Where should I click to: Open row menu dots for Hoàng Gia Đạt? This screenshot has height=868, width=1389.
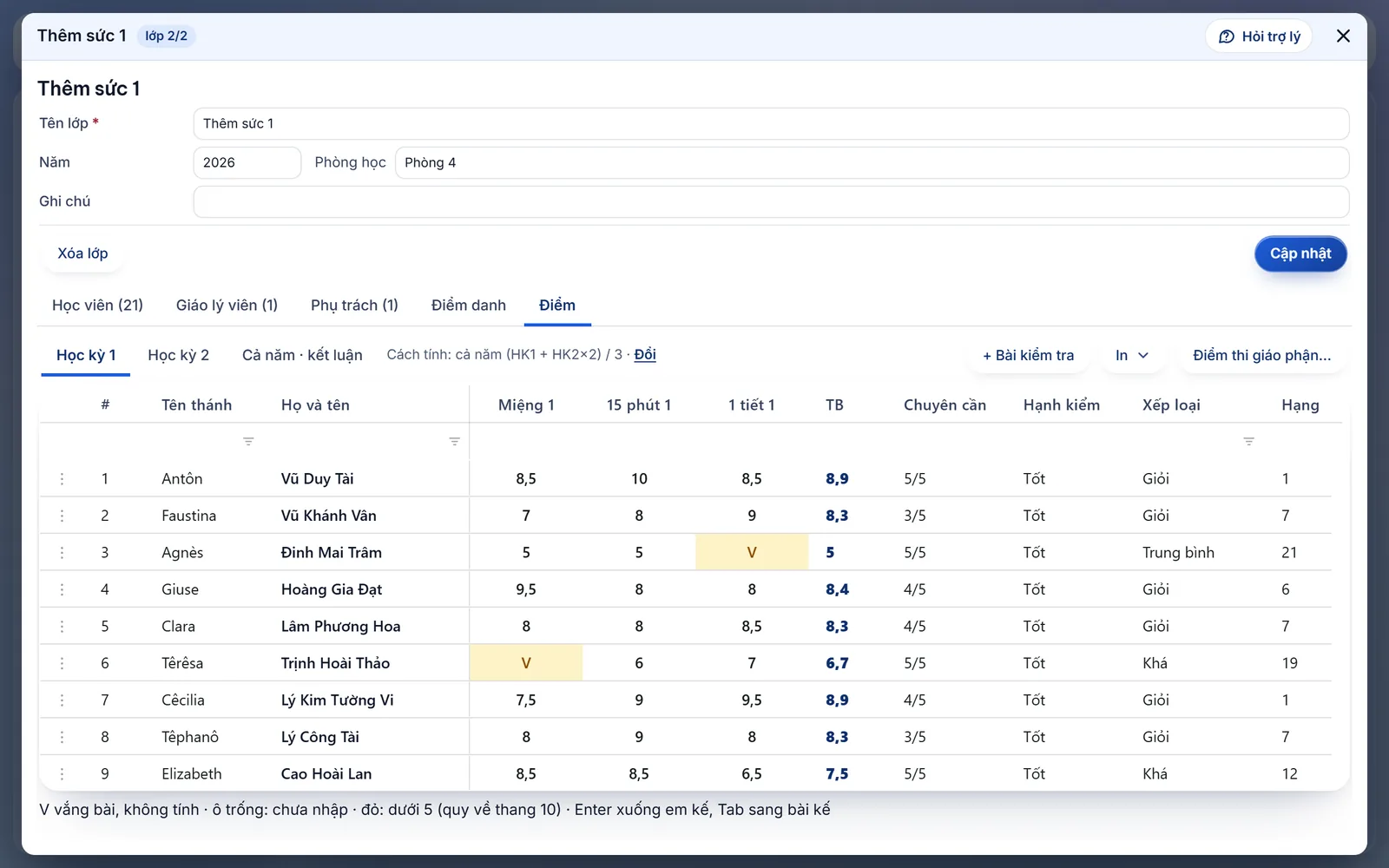[62, 589]
